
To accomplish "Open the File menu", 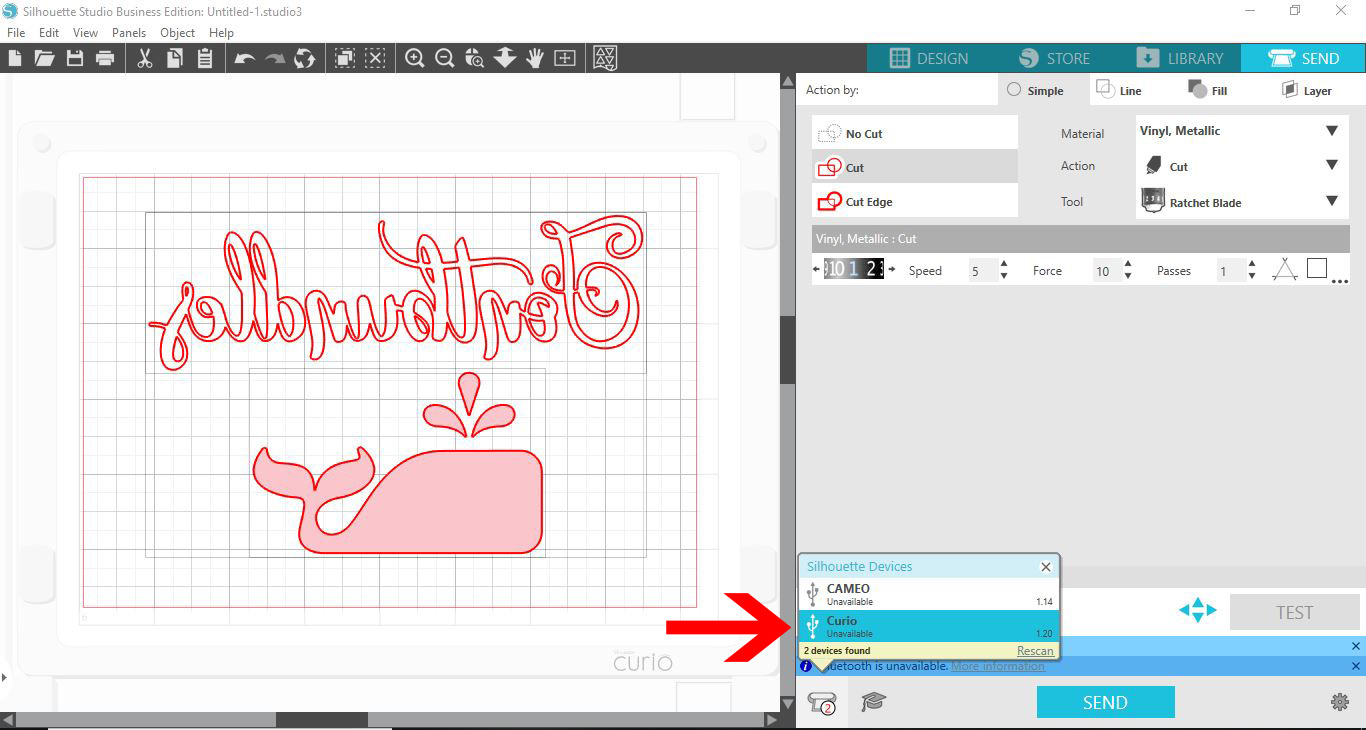I will [16, 33].
